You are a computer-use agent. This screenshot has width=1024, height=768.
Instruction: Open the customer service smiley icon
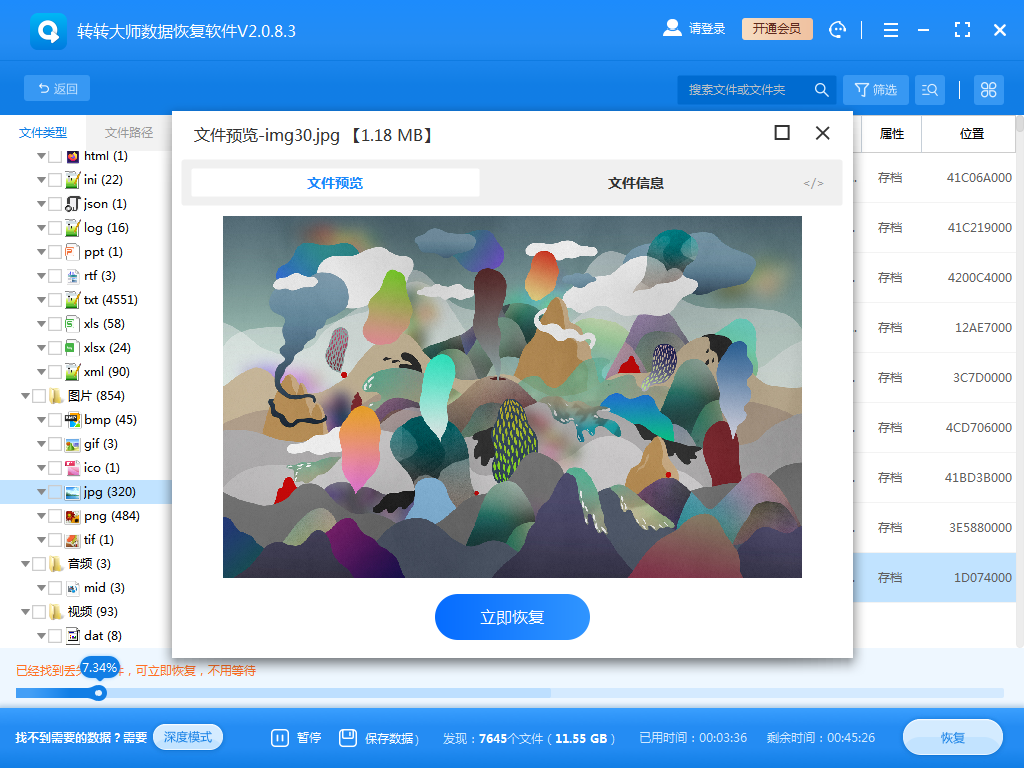[837, 29]
